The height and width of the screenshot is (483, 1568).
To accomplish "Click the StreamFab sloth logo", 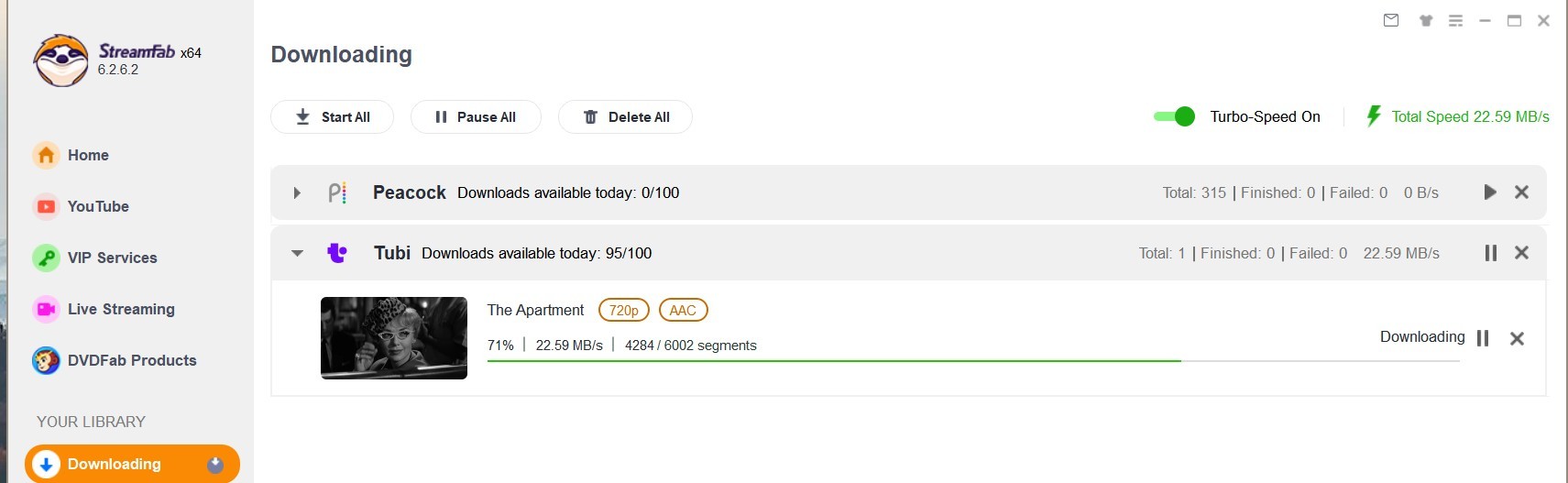I will coord(60,60).
